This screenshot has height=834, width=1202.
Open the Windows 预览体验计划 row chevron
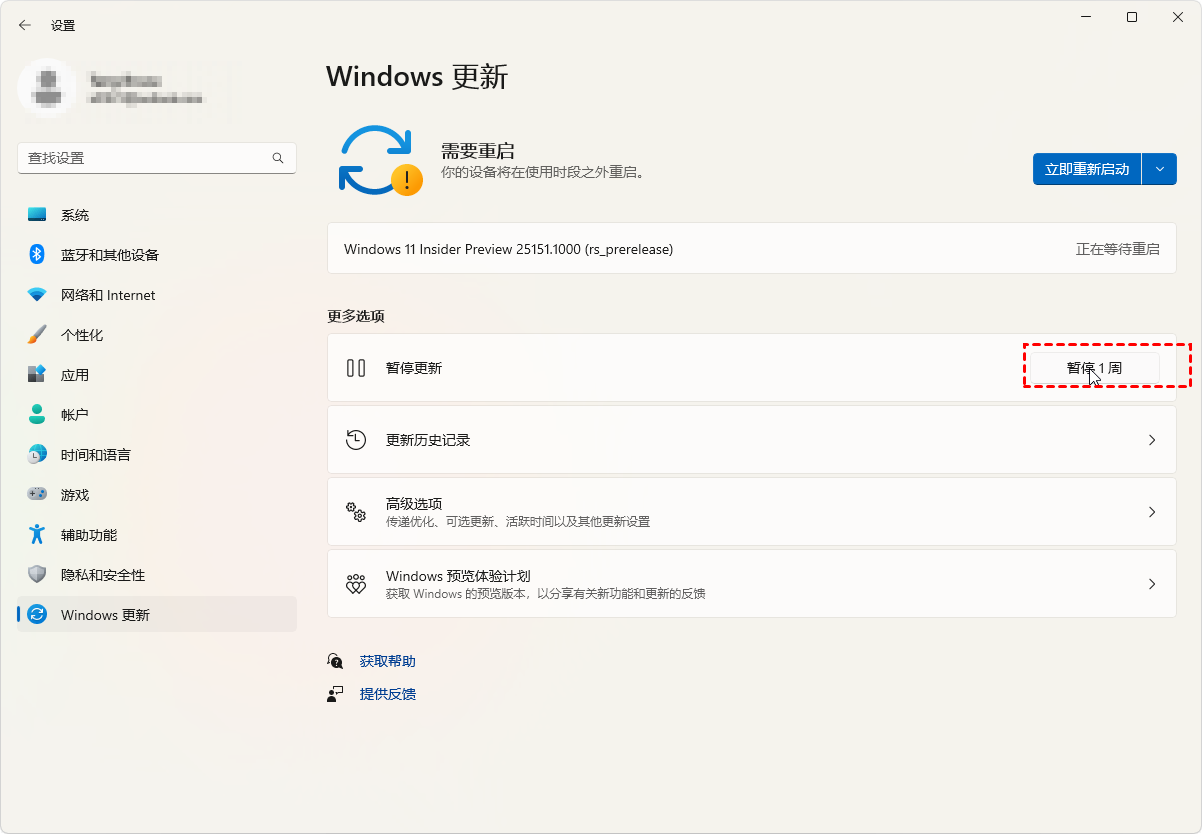click(1152, 584)
